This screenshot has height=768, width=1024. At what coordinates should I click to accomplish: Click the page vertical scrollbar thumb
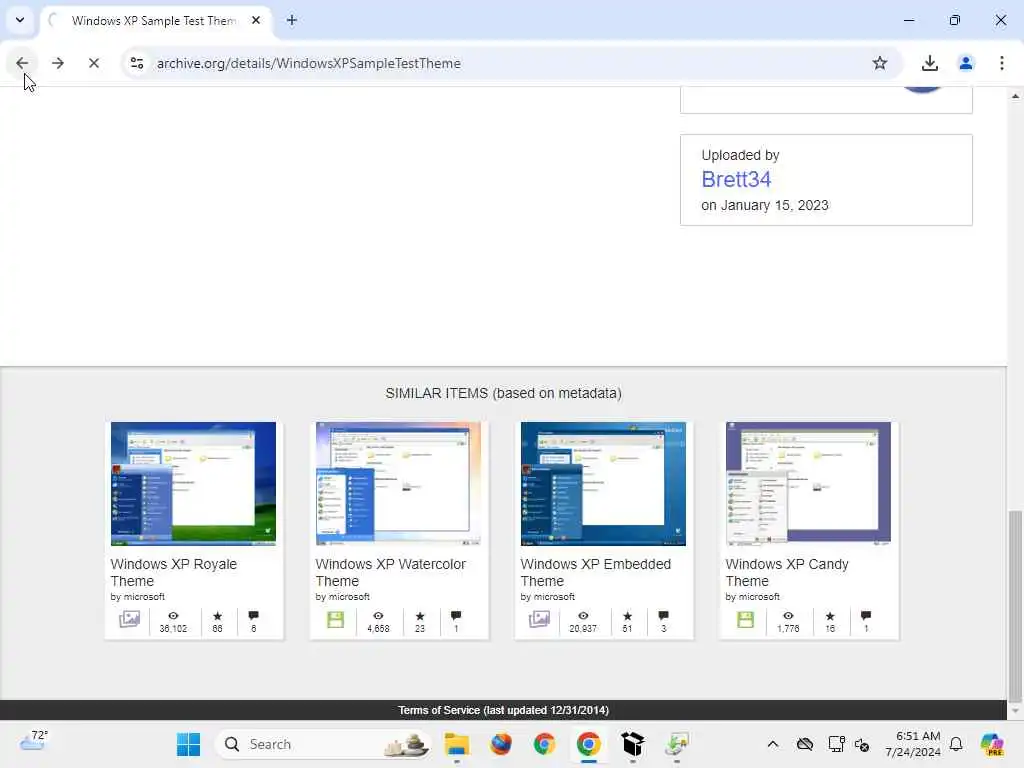(1015, 605)
